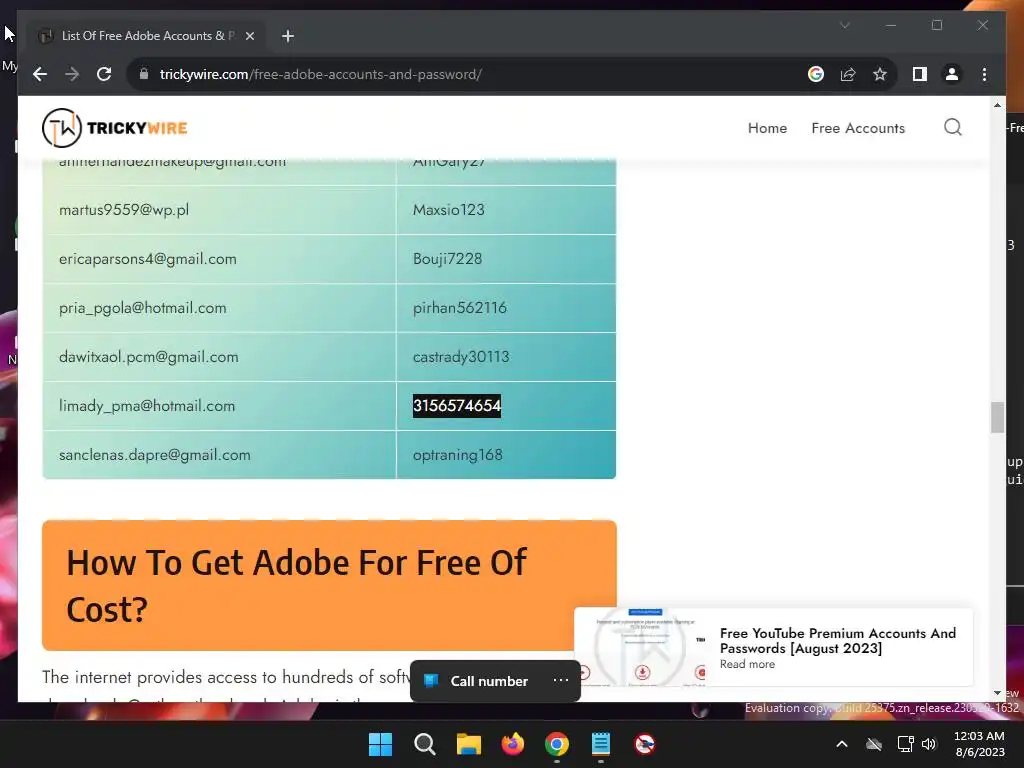
Task: Open Free YouTube Premium Accounts article
Action: [x=838, y=641]
